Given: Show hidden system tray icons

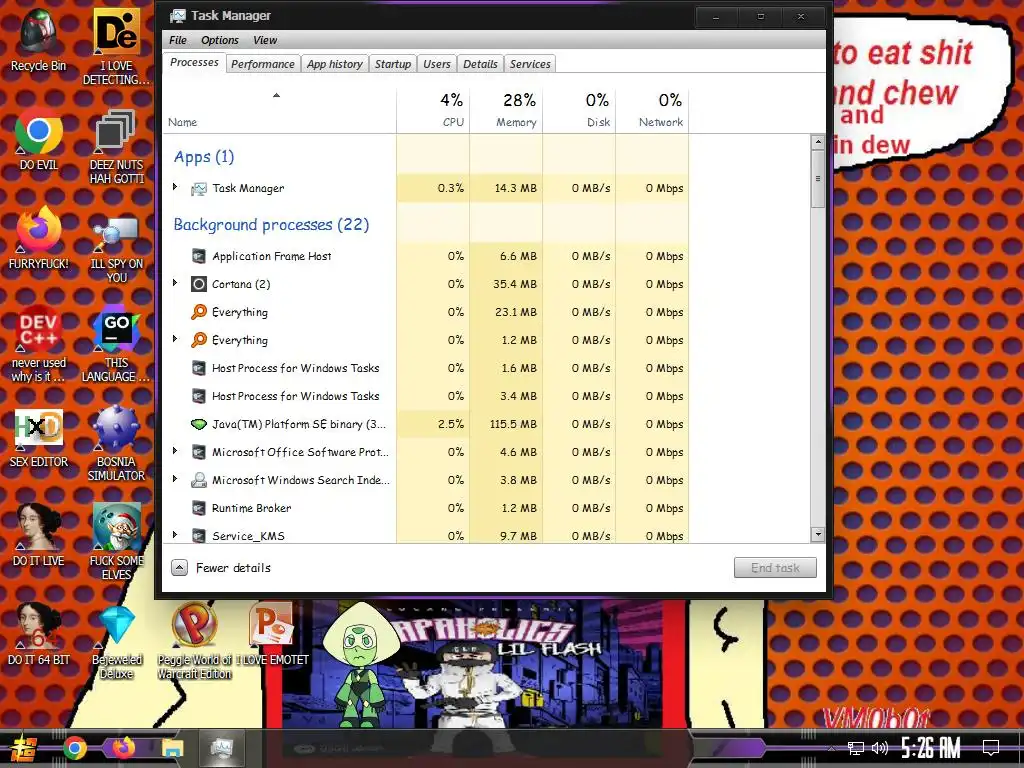Looking at the screenshot, I should tap(831, 748).
